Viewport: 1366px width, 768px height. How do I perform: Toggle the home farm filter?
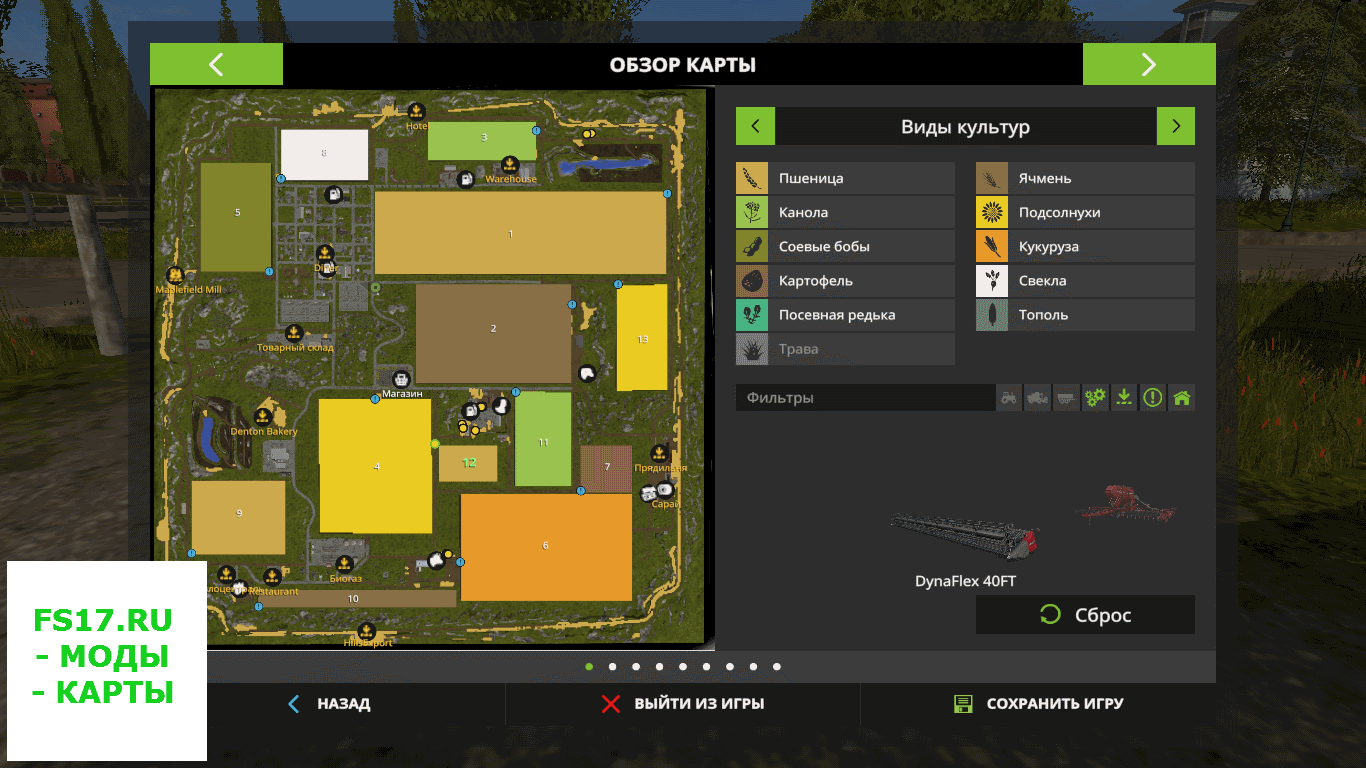click(x=1182, y=398)
